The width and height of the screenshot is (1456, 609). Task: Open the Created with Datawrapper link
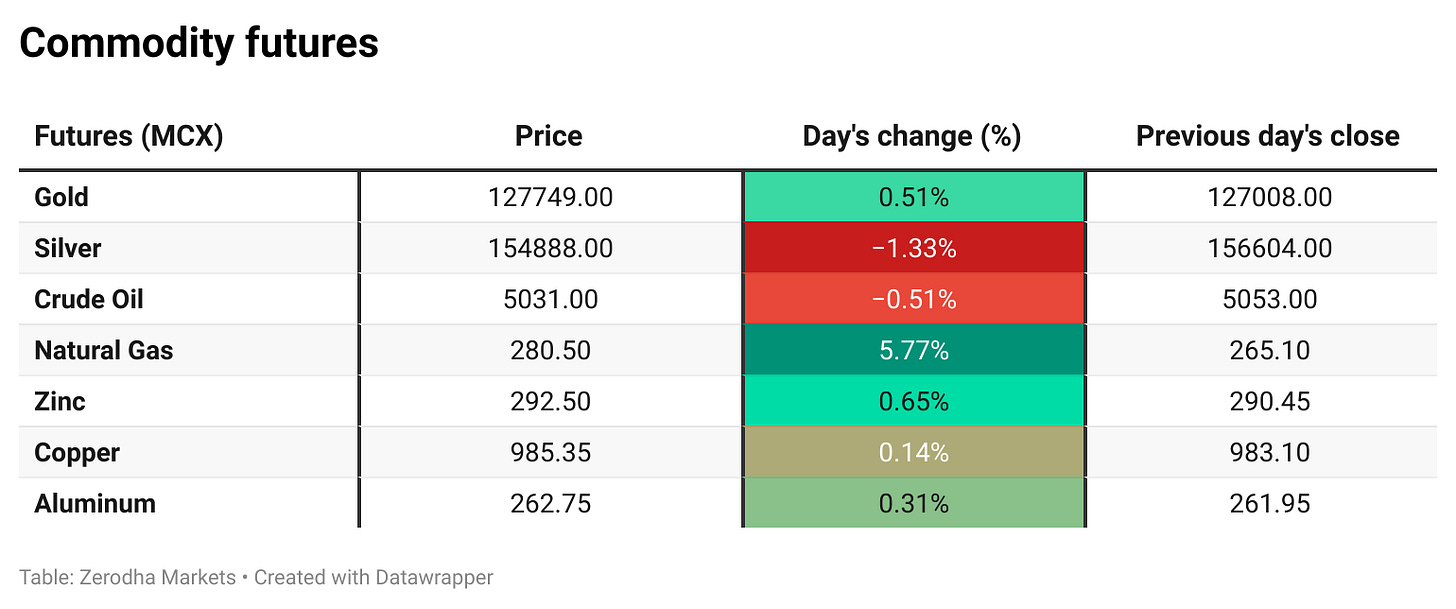[x=373, y=577]
